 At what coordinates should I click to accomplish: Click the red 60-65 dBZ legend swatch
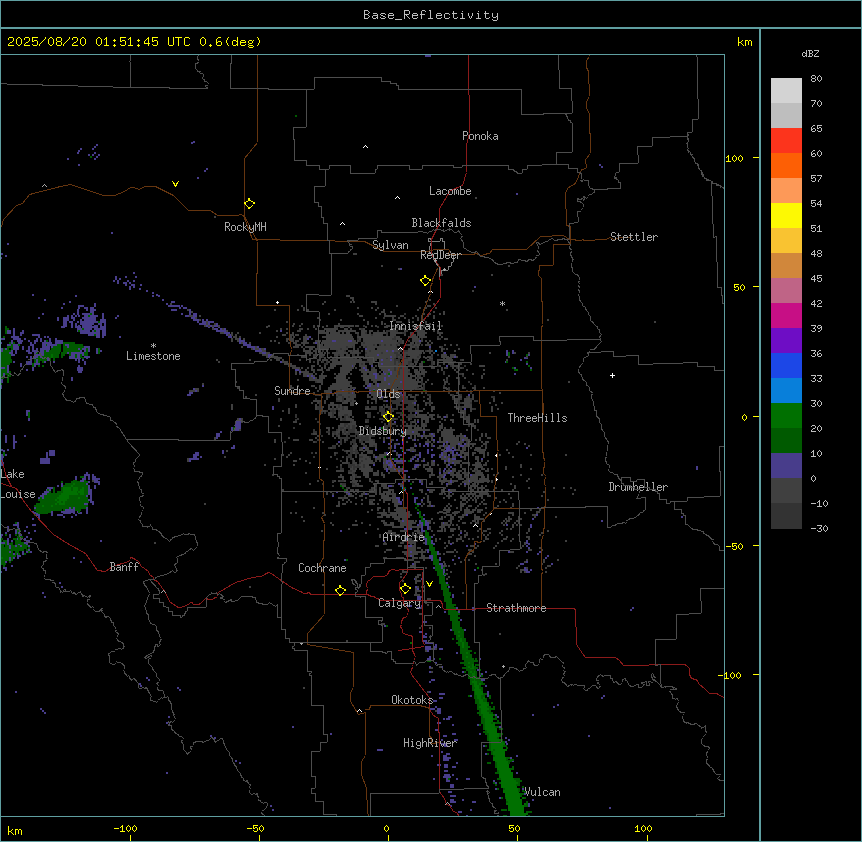(786, 141)
